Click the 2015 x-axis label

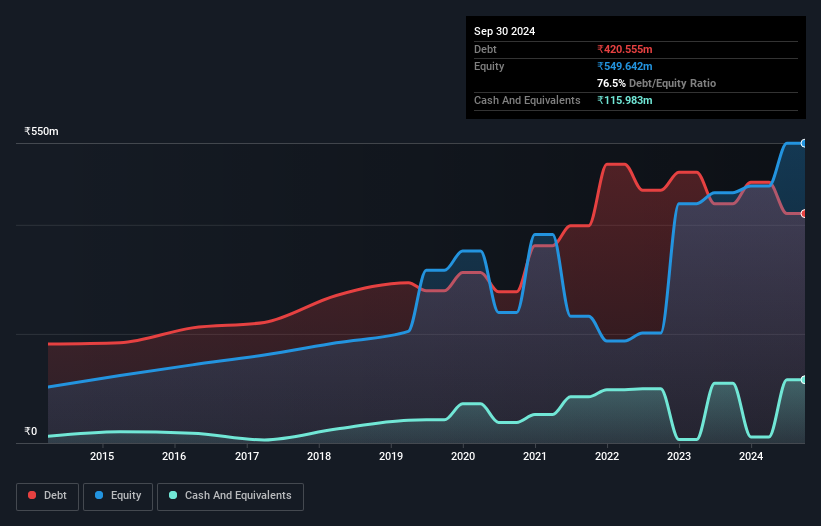tap(102, 456)
